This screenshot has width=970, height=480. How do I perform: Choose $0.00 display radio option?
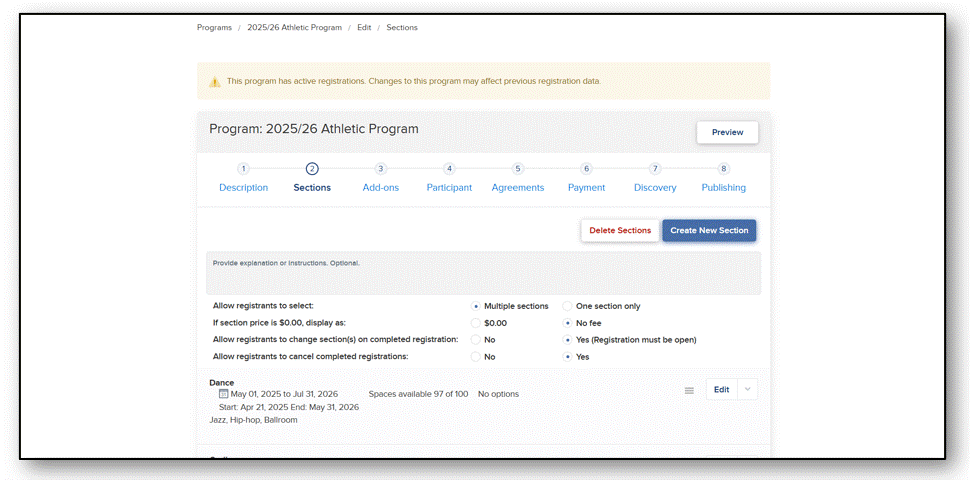(x=476, y=323)
